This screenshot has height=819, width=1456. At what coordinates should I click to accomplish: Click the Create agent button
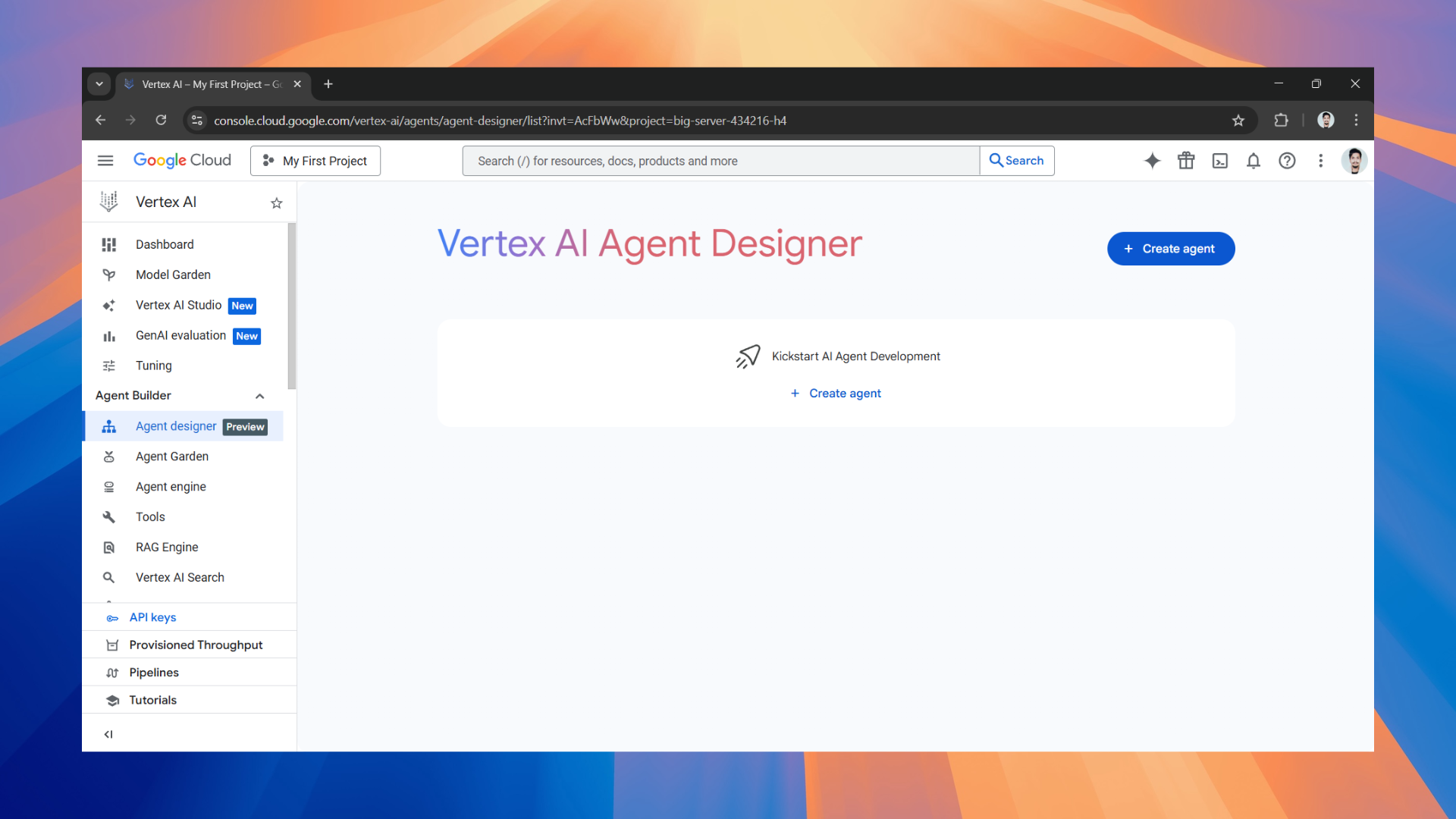click(1170, 248)
